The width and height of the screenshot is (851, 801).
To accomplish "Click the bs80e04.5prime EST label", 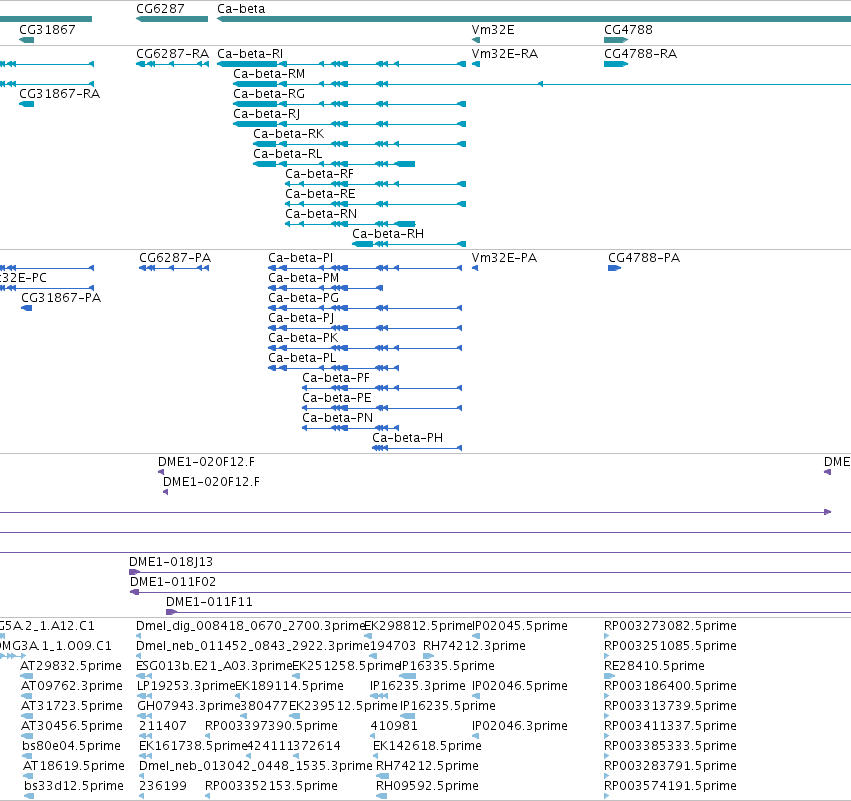I will [71, 746].
